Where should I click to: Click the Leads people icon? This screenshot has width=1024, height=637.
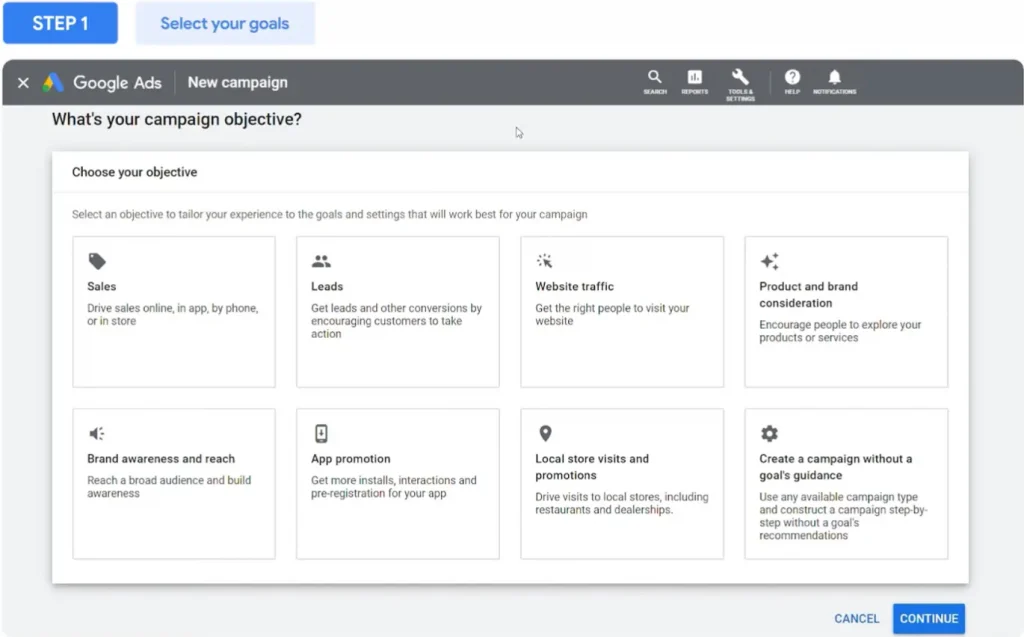321,262
